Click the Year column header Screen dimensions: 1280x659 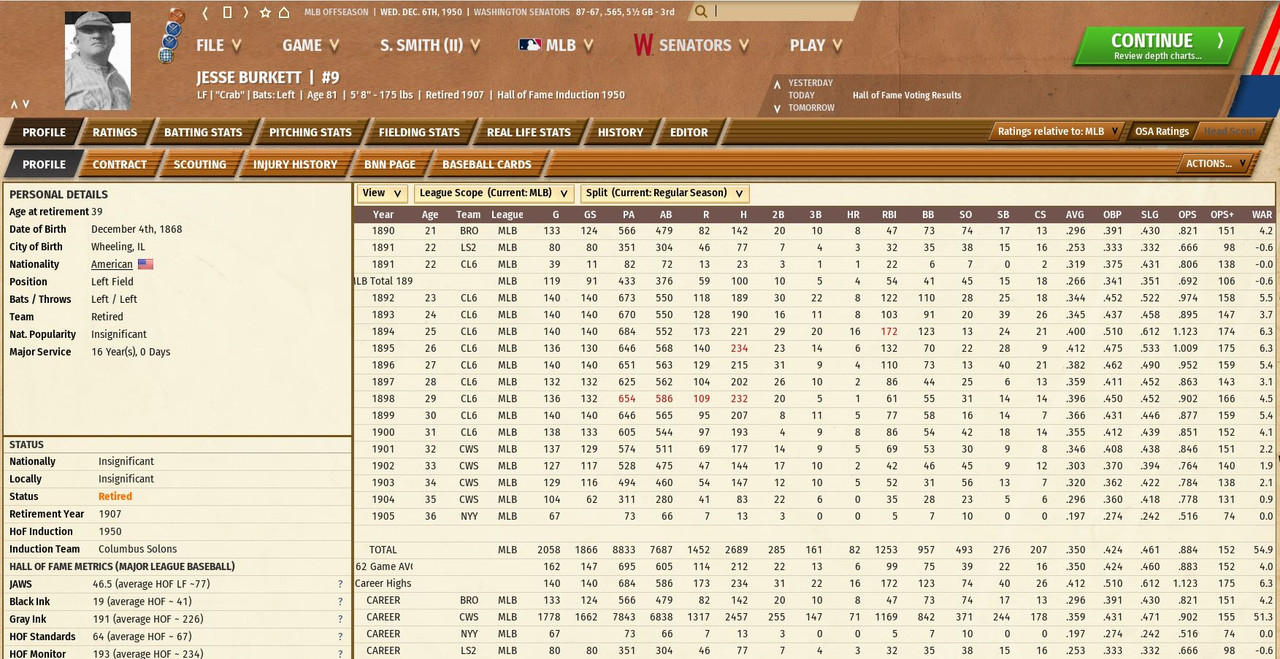point(383,214)
